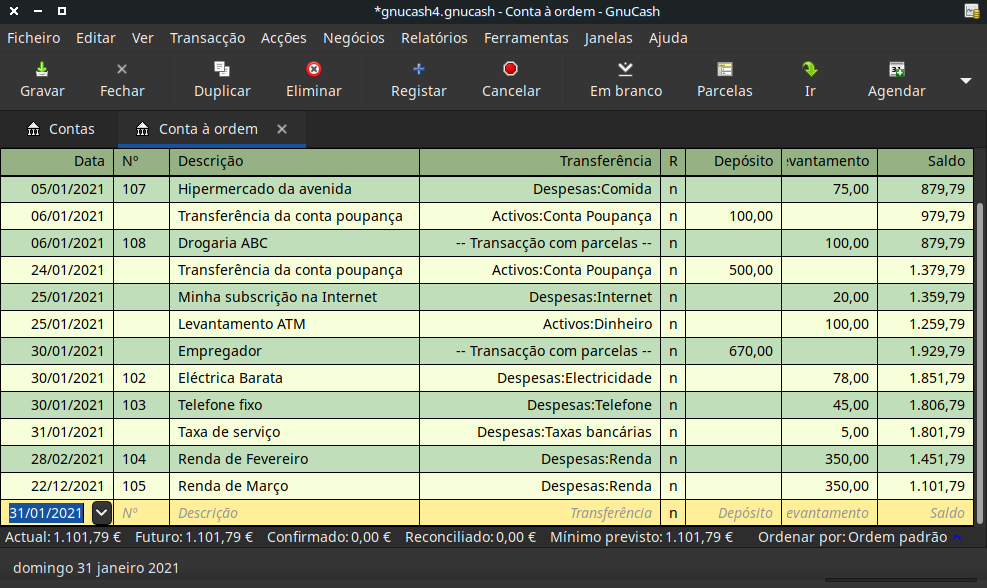This screenshot has height=588, width=987.
Task: Click the Registar add icon
Action: tap(419, 70)
